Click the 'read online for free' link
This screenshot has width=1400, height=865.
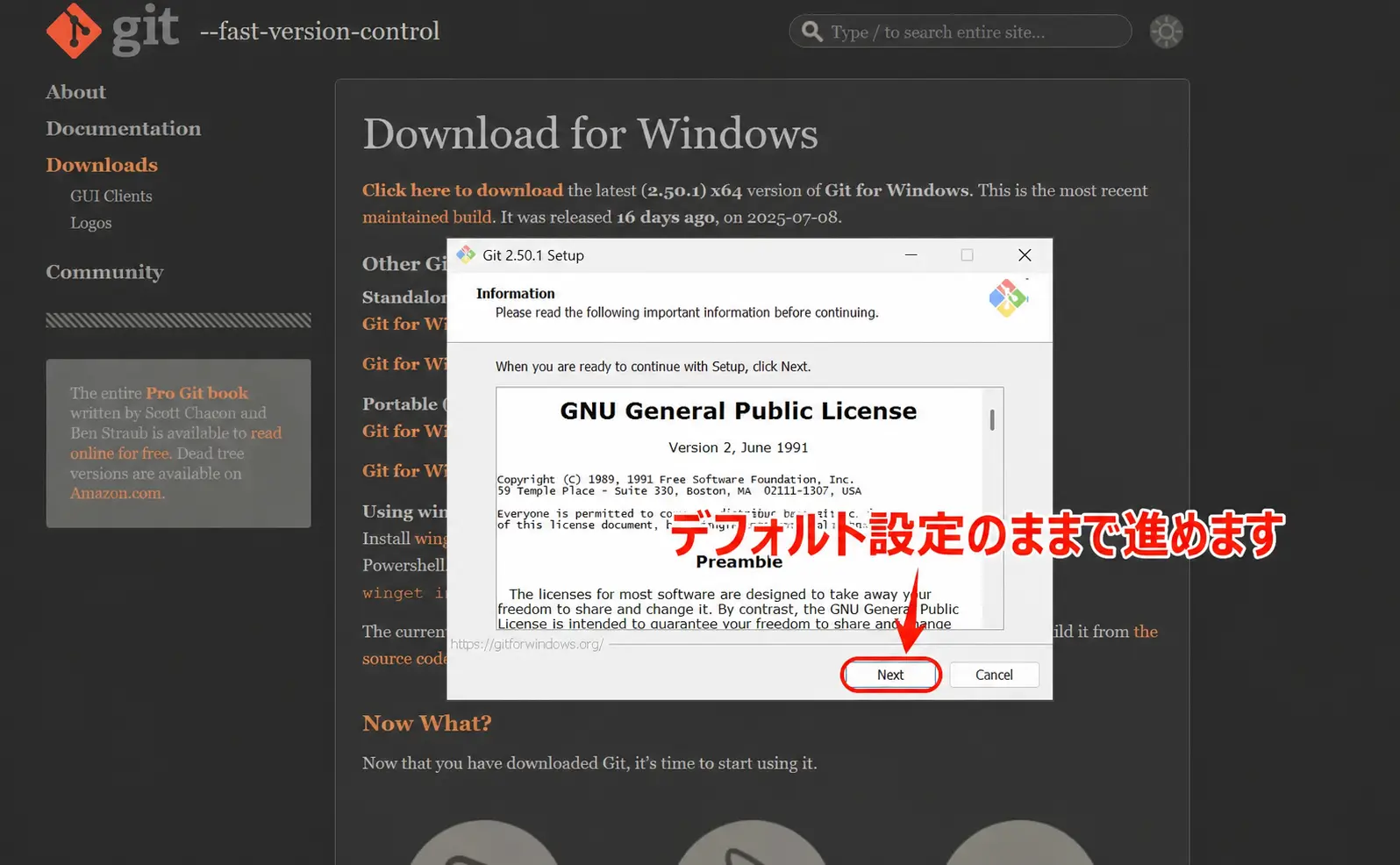point(175,443)
